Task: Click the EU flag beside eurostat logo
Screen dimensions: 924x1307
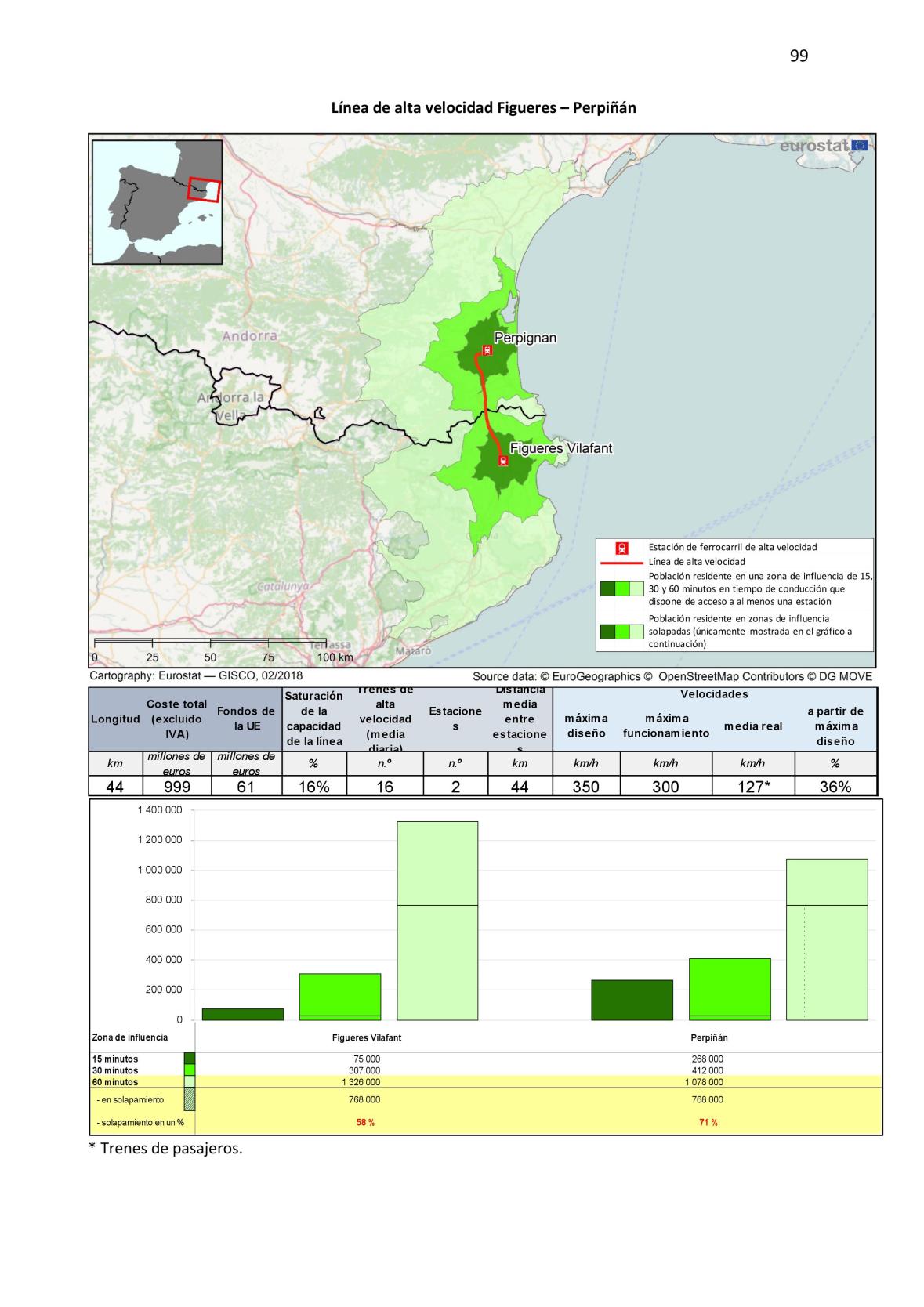Action: pyautogui.click(x=859, y=145)
